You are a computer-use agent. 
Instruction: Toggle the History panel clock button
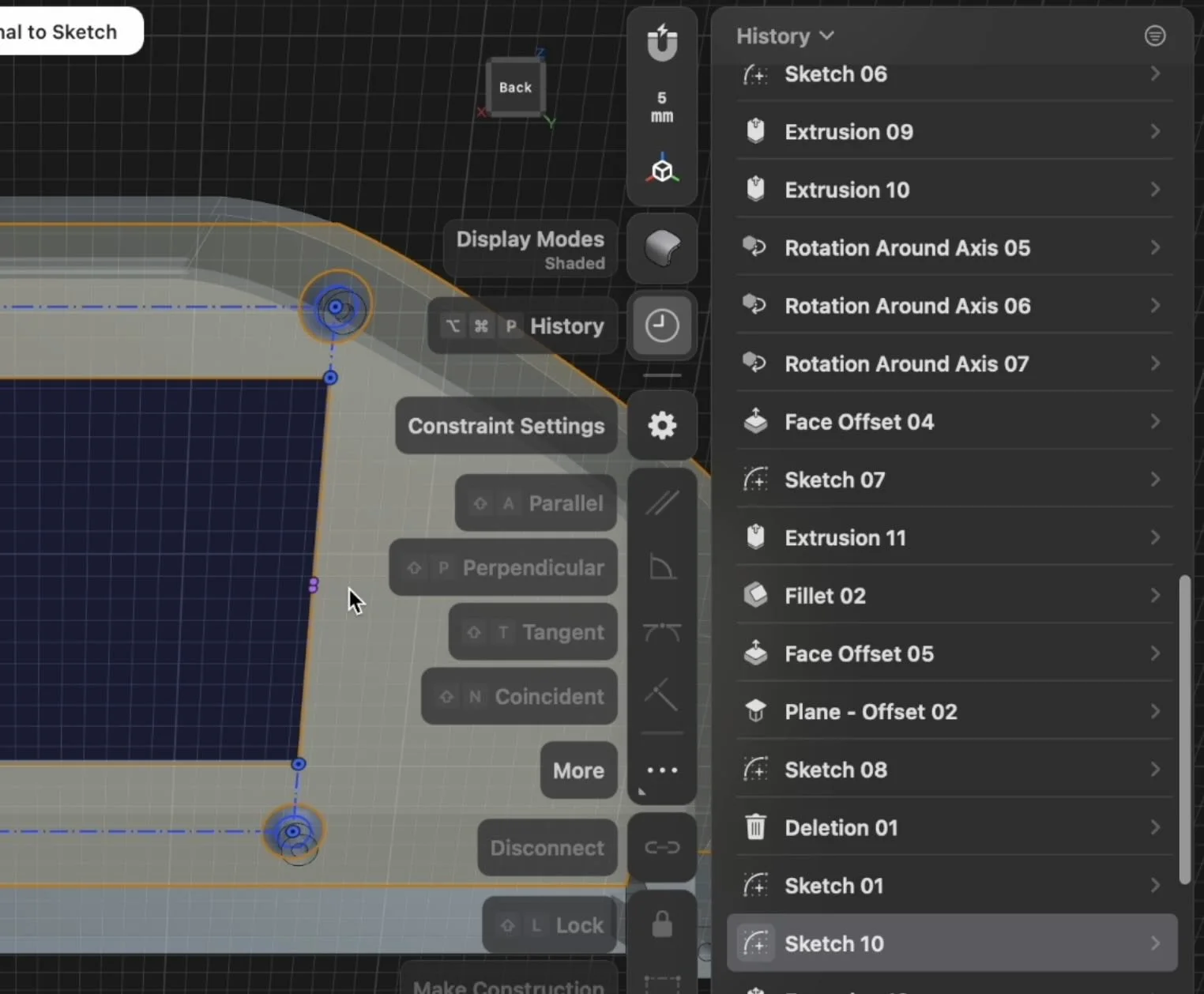pyautogui.click(x=661, y=325)
